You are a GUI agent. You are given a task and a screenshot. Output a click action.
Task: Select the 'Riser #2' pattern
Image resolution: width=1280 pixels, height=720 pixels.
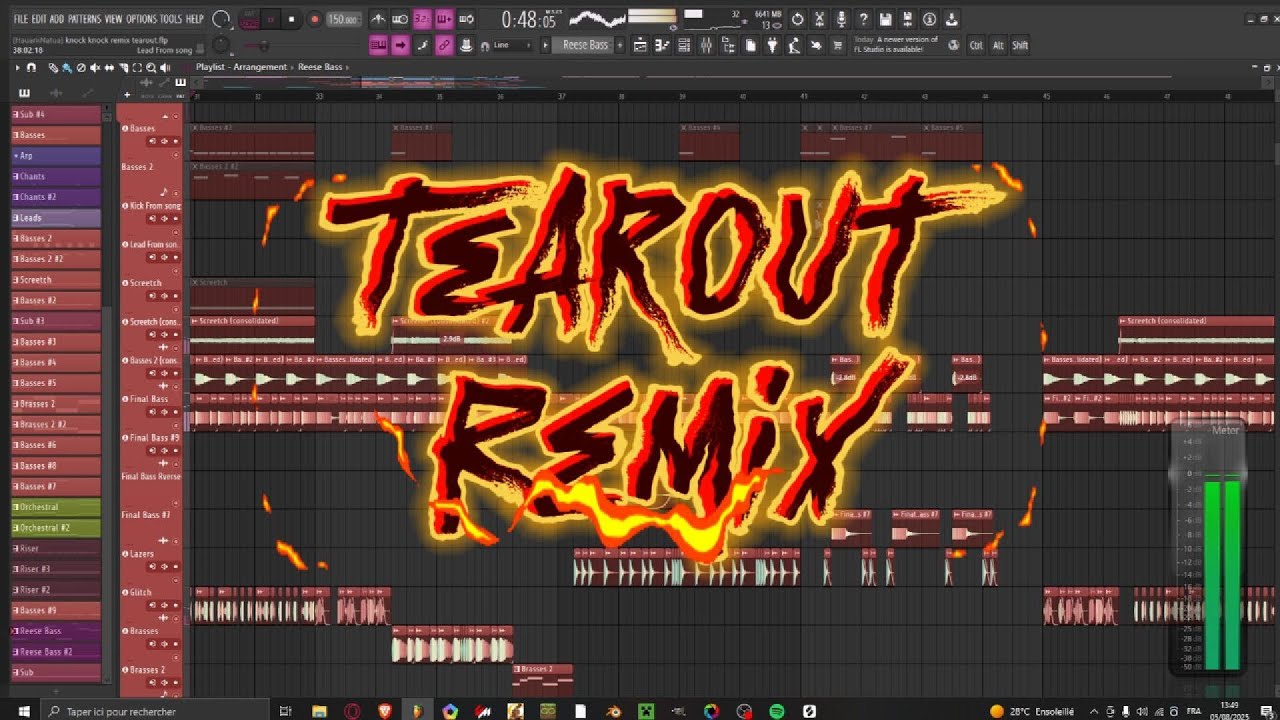point(56,590)
